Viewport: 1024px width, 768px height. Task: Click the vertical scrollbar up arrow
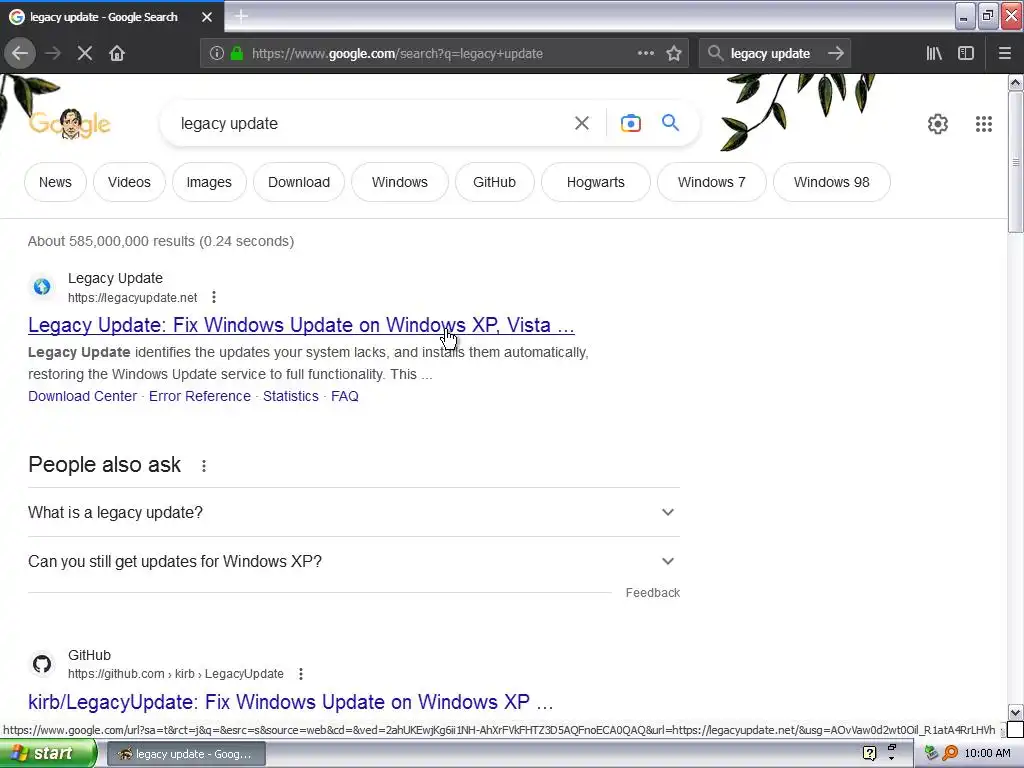(1015, 83)
